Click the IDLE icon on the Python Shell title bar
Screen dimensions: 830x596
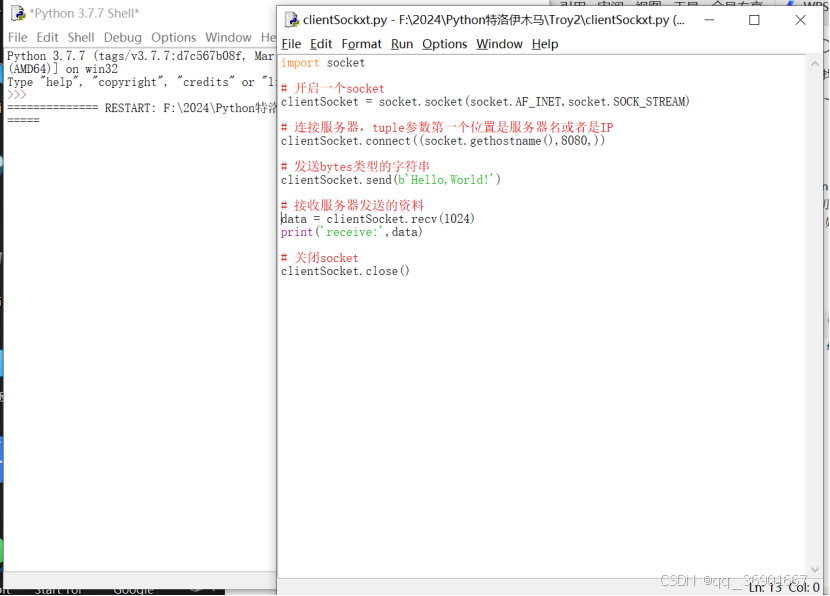pyautogui.click(x=16, y=13)
